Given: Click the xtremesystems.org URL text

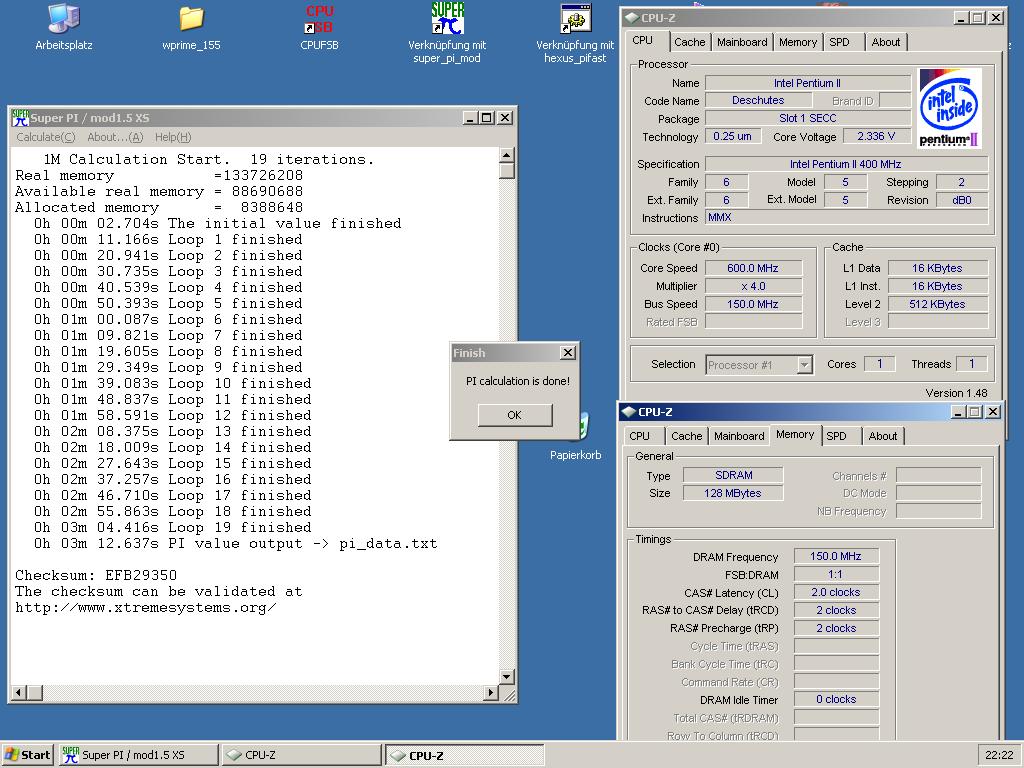Looking at the screenshot, I should [x=146, y=608].
